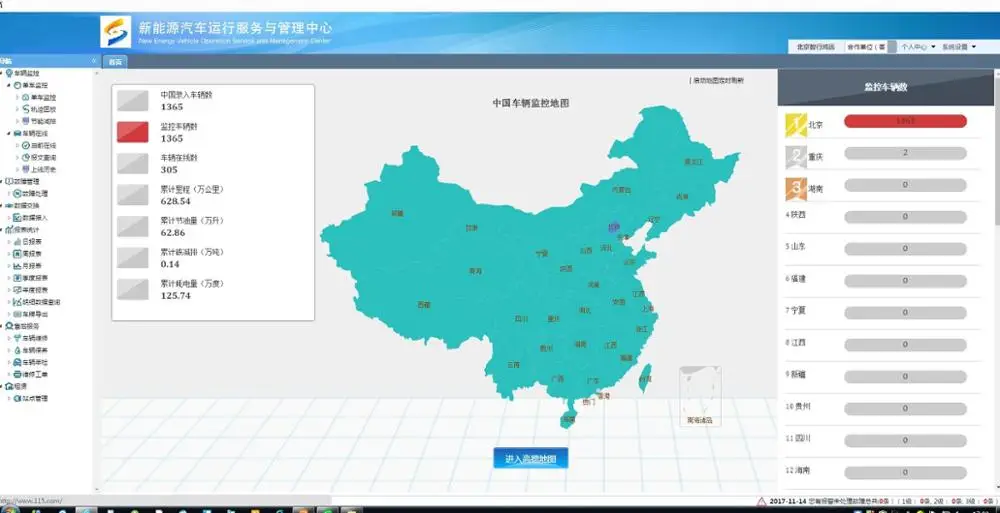Select the 中国录入车辆数 grey tile
Image resolution: width=1000 pixels, height=513 pixels.
click(x=133, y=101)
